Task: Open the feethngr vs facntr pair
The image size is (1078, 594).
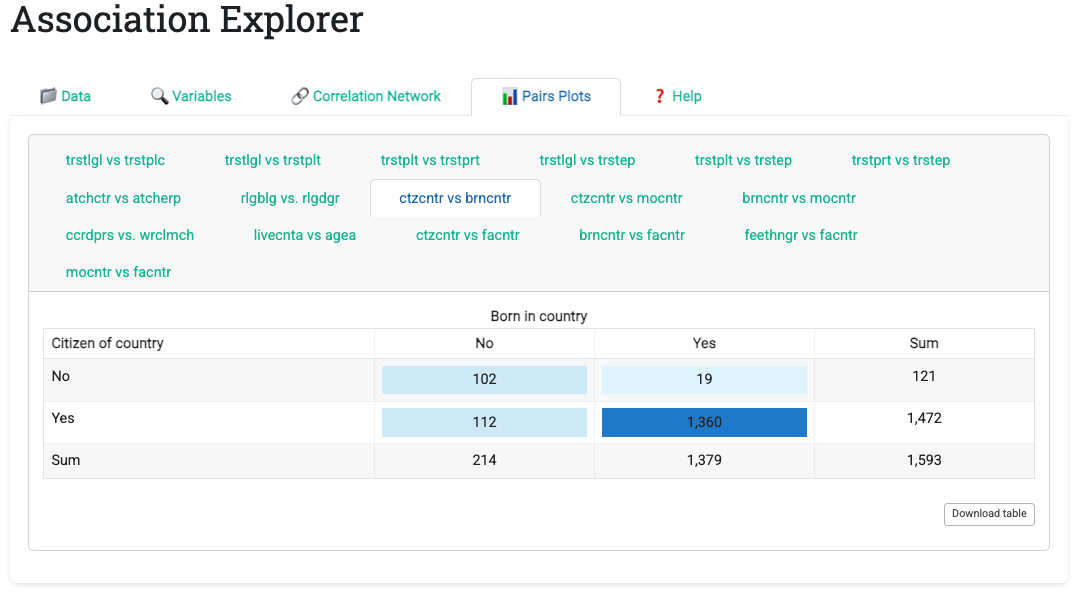Action: pos(801,235)
